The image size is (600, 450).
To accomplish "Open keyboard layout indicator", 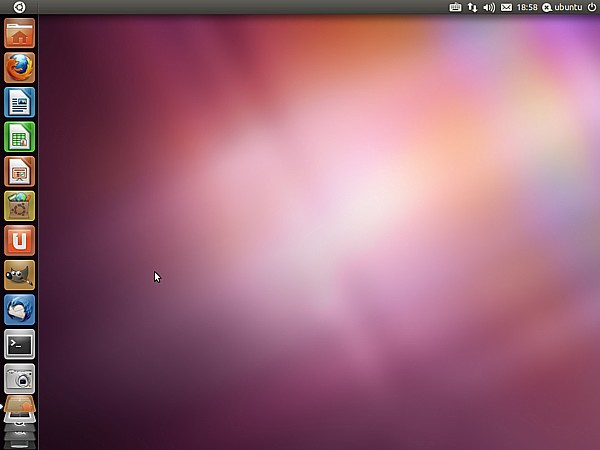I will click(x=455, y=7).
